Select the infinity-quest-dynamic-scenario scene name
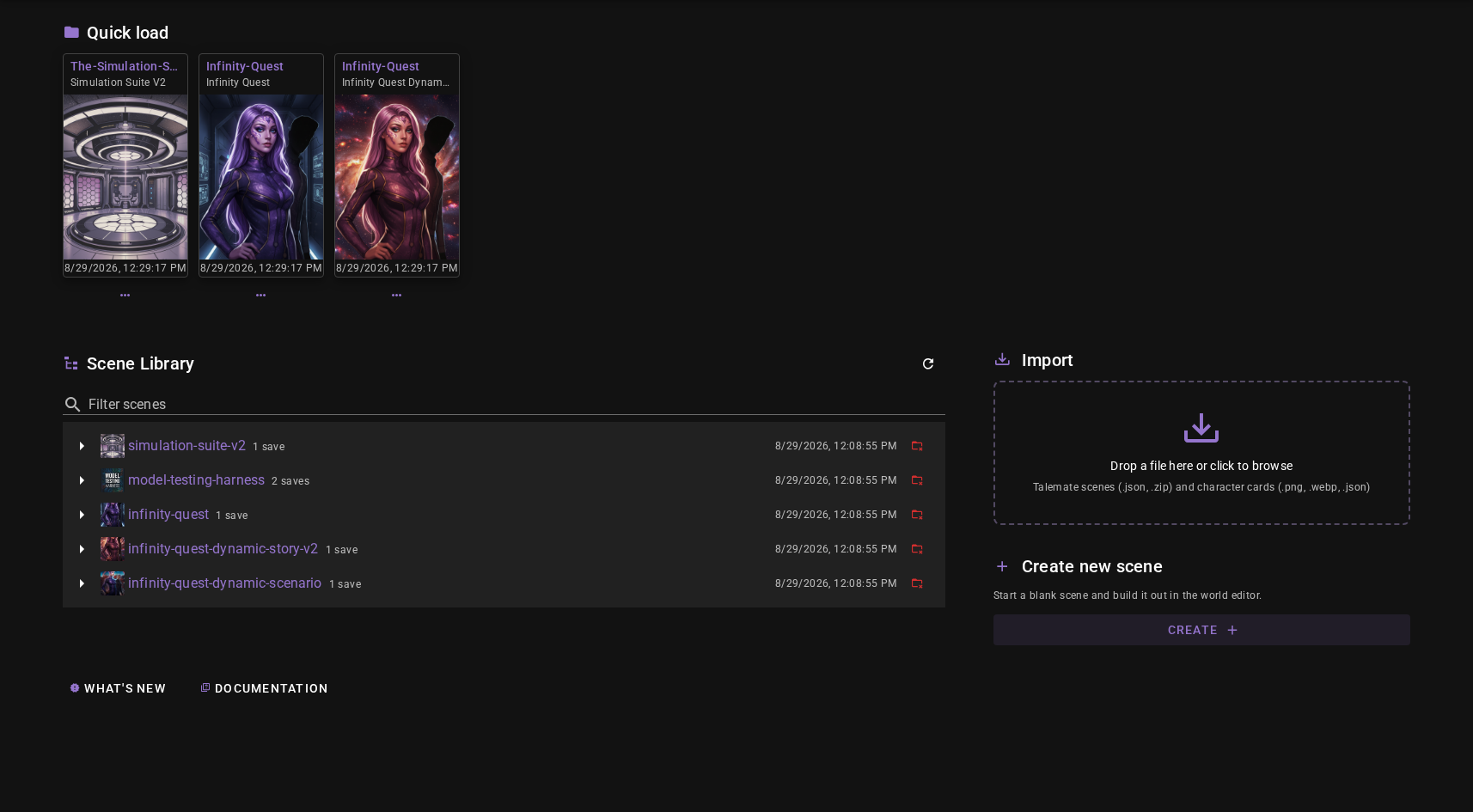The height and width of the screenshot is (812, 1473). [x=224, y=583]
